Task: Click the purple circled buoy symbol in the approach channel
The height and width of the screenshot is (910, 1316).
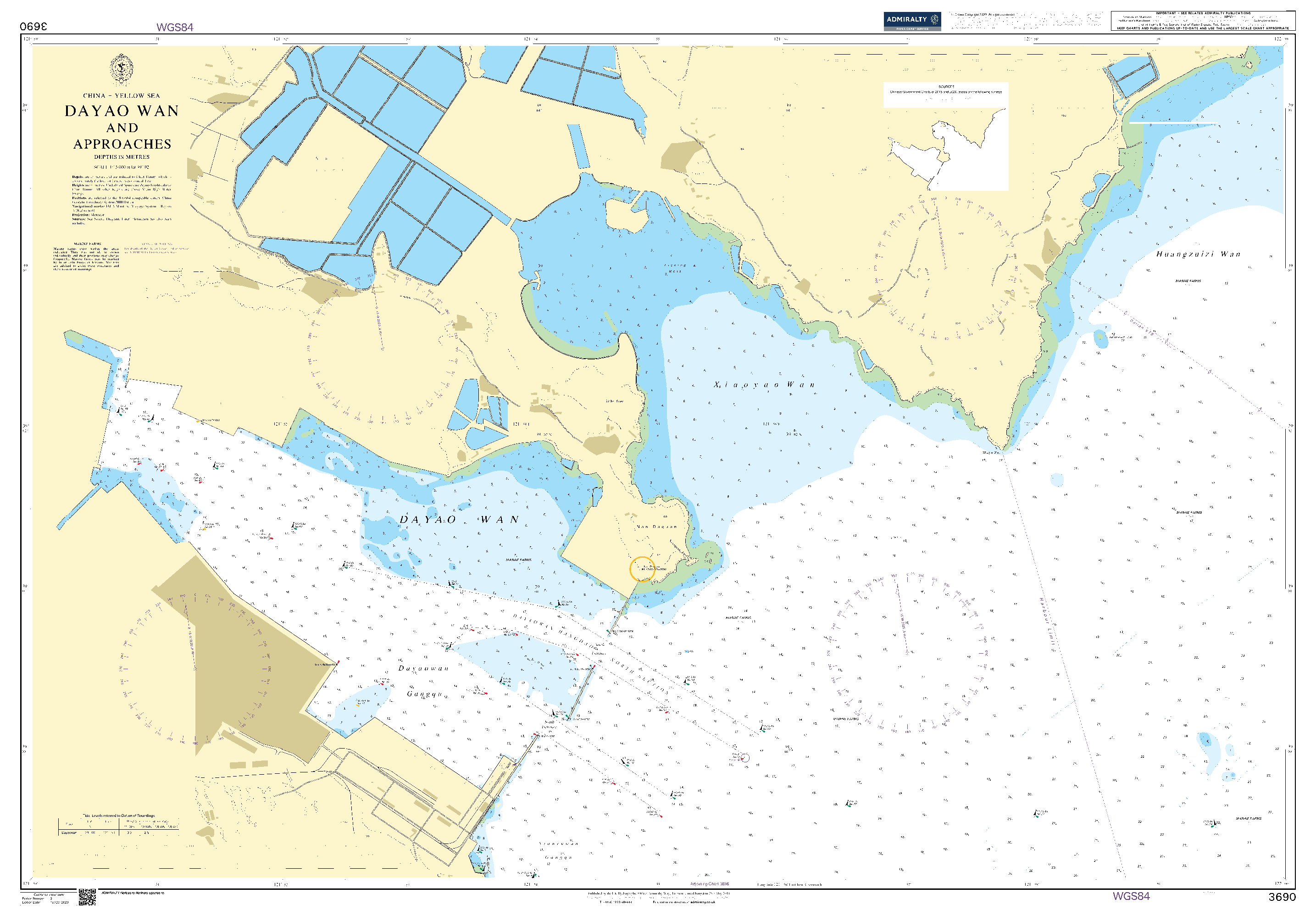Action: (x=744, y=758)
